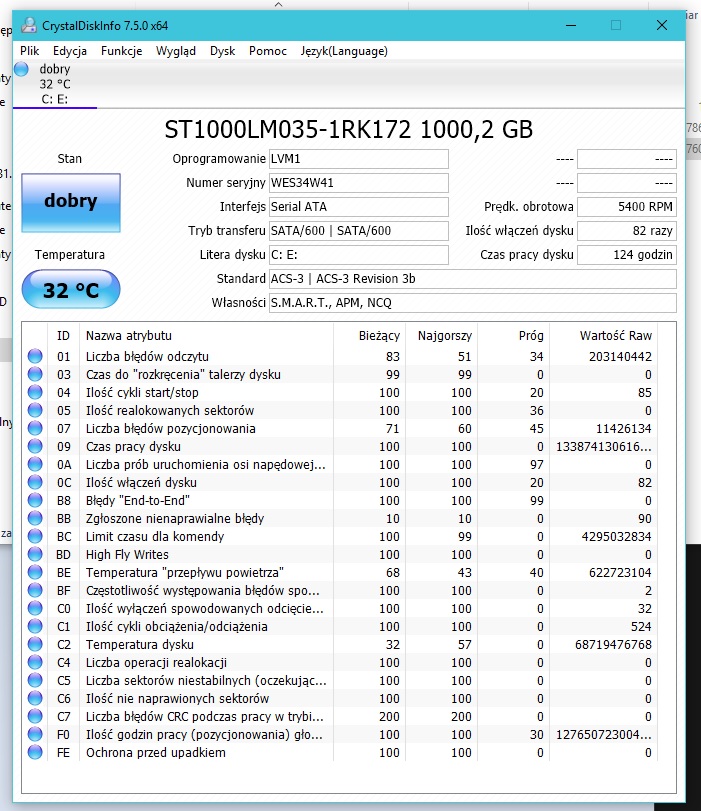Screen dimensions: 701x811
Task: Click 'Ilość realokowanych sektorów' attribute name
Action: (170, 411)
